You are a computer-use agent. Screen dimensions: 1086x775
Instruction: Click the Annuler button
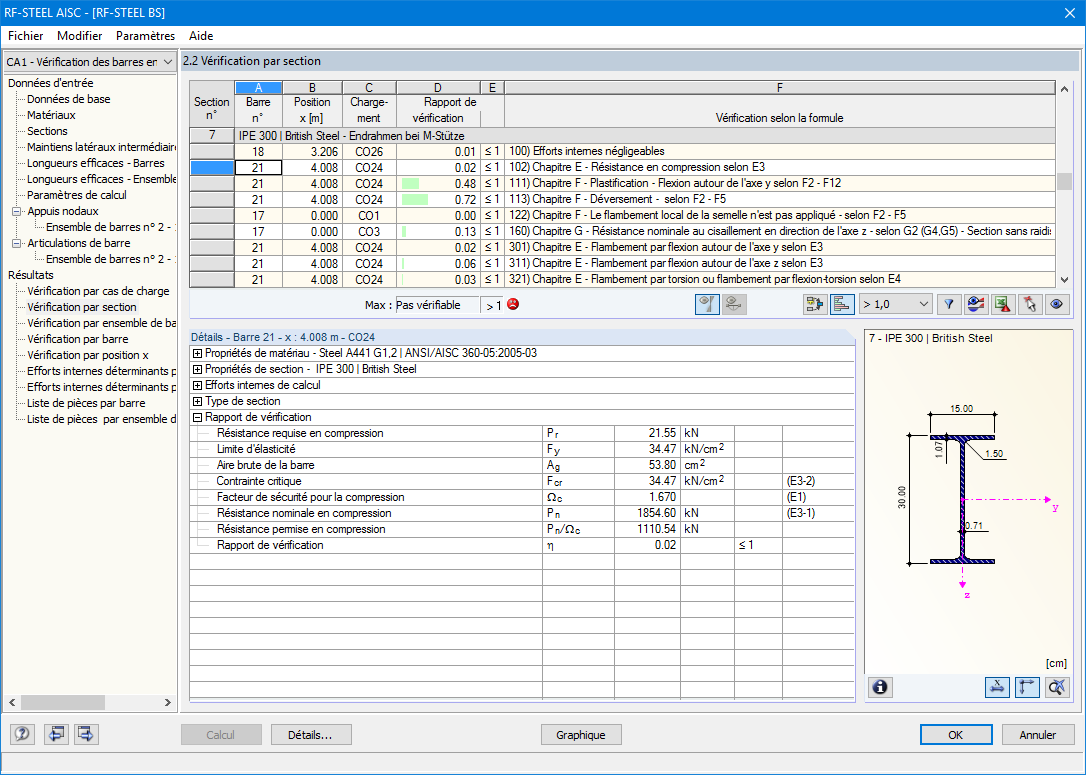pyautogui.click(x=1038, y=735)
